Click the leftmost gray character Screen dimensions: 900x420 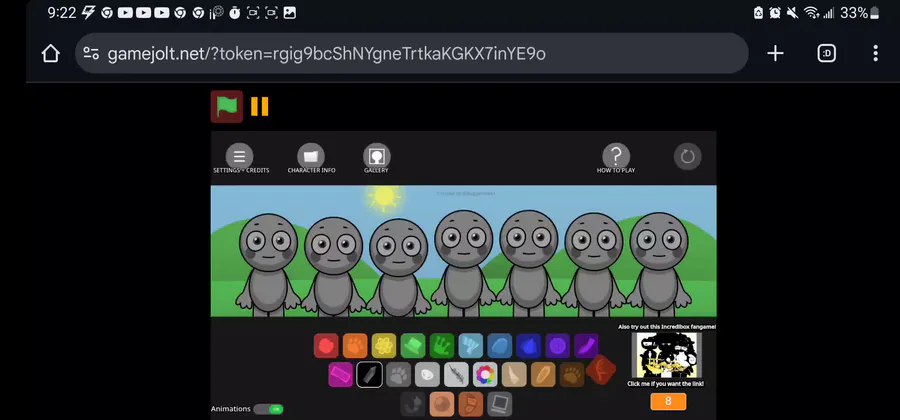268,265
